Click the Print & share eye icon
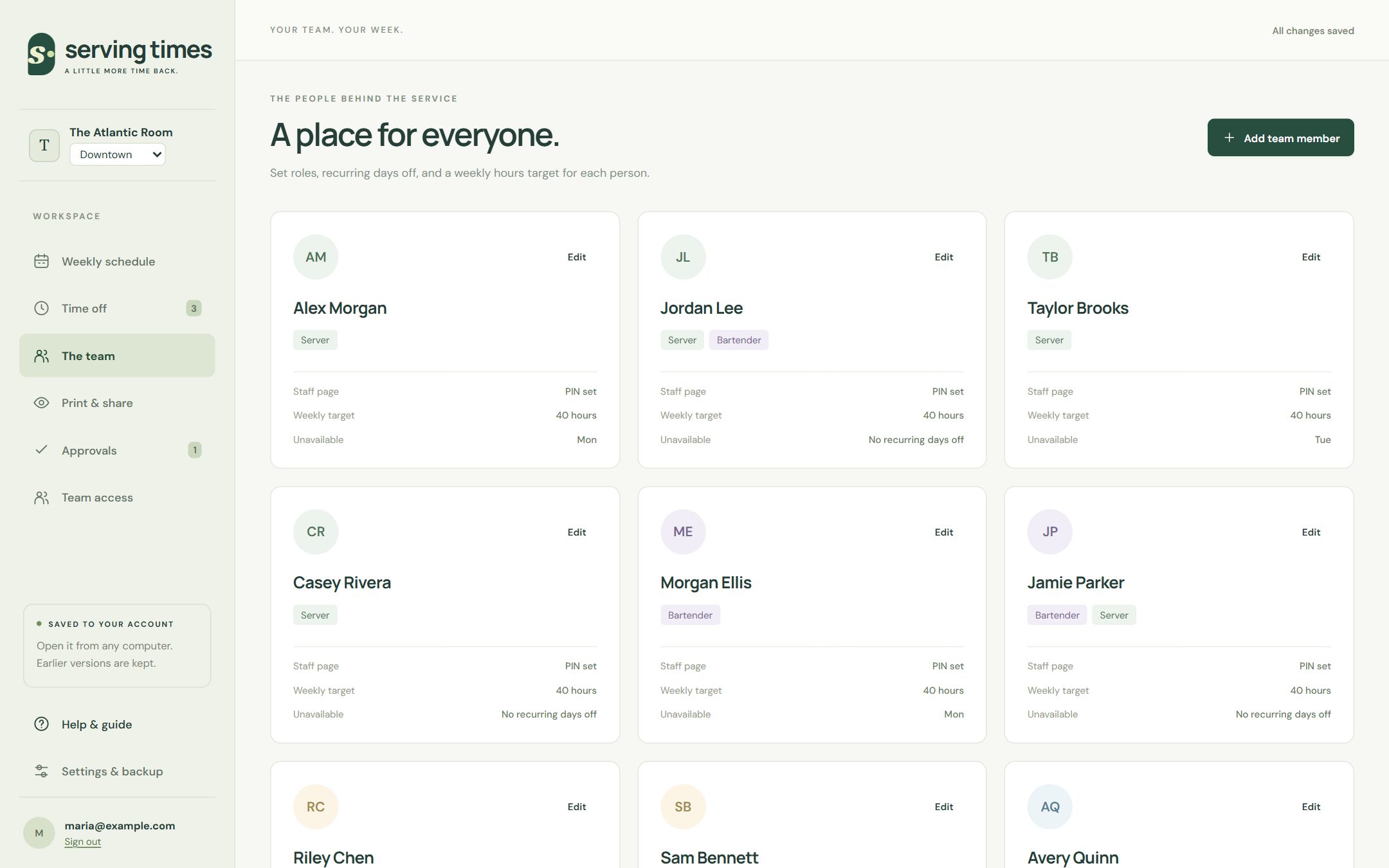Screen dimensions: 1389x868 tap(41, 402)
